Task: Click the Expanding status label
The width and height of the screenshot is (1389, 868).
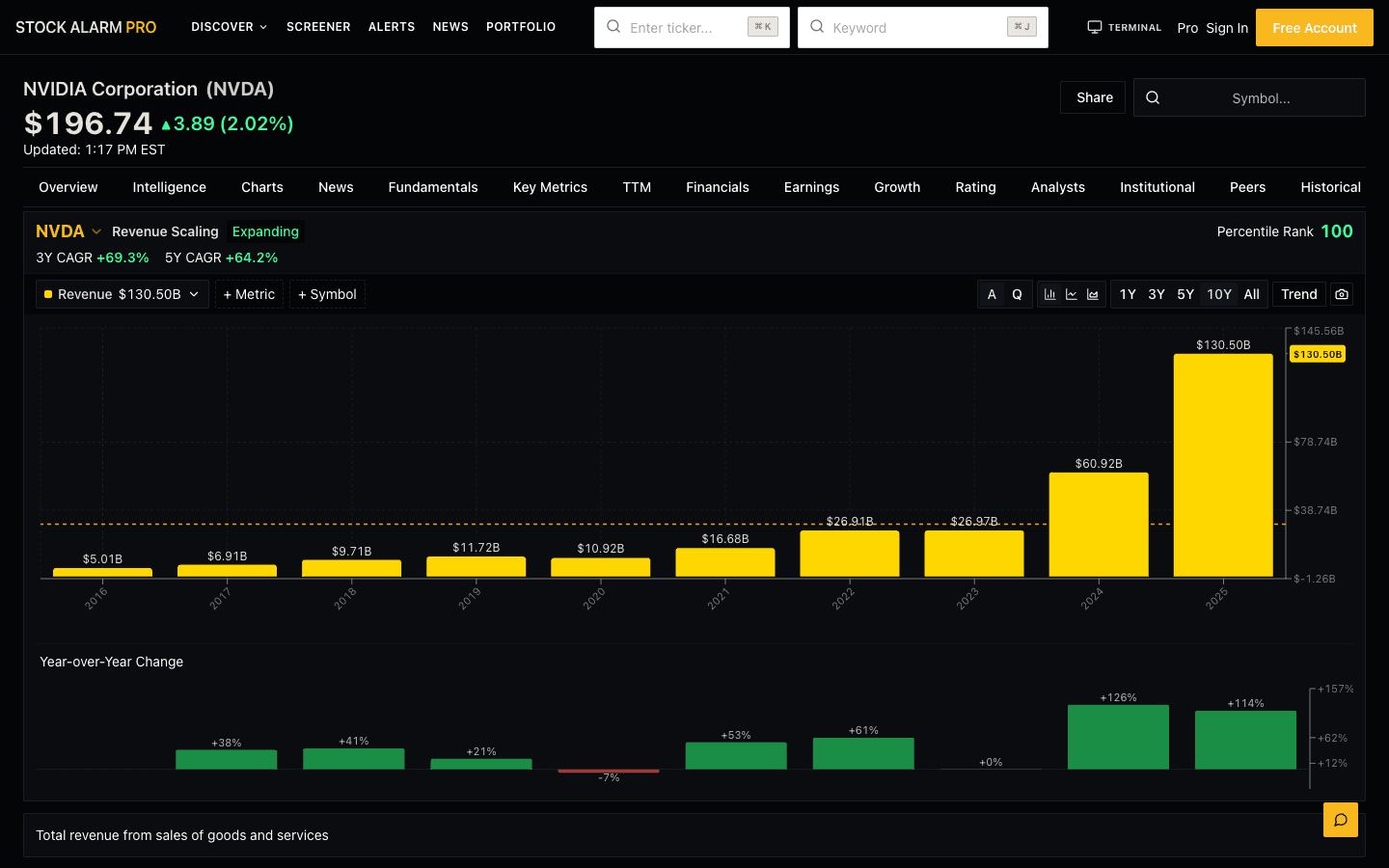Action: tap(265, 231)
